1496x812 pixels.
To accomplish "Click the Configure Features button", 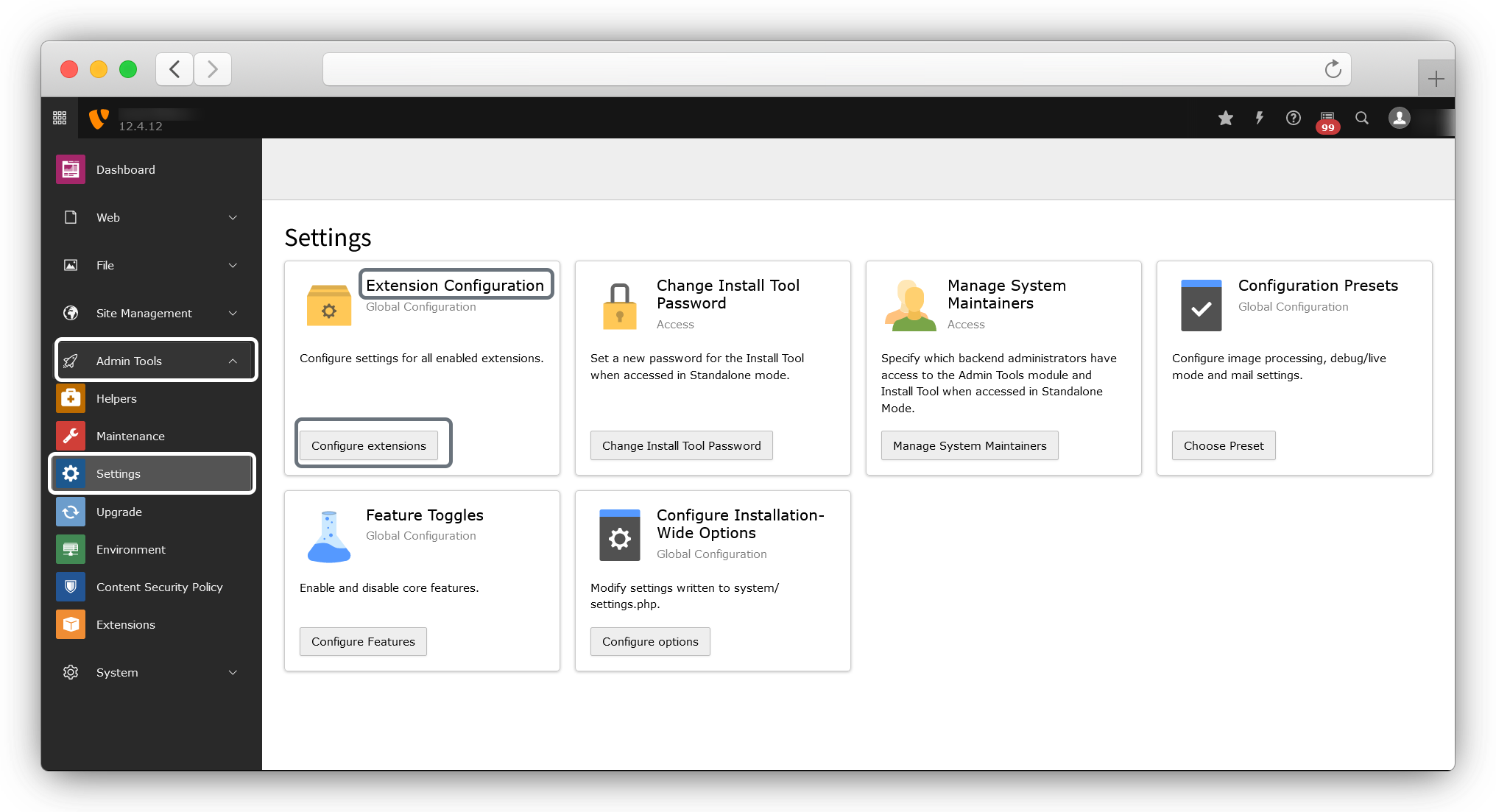I will [x=363, y=641].
